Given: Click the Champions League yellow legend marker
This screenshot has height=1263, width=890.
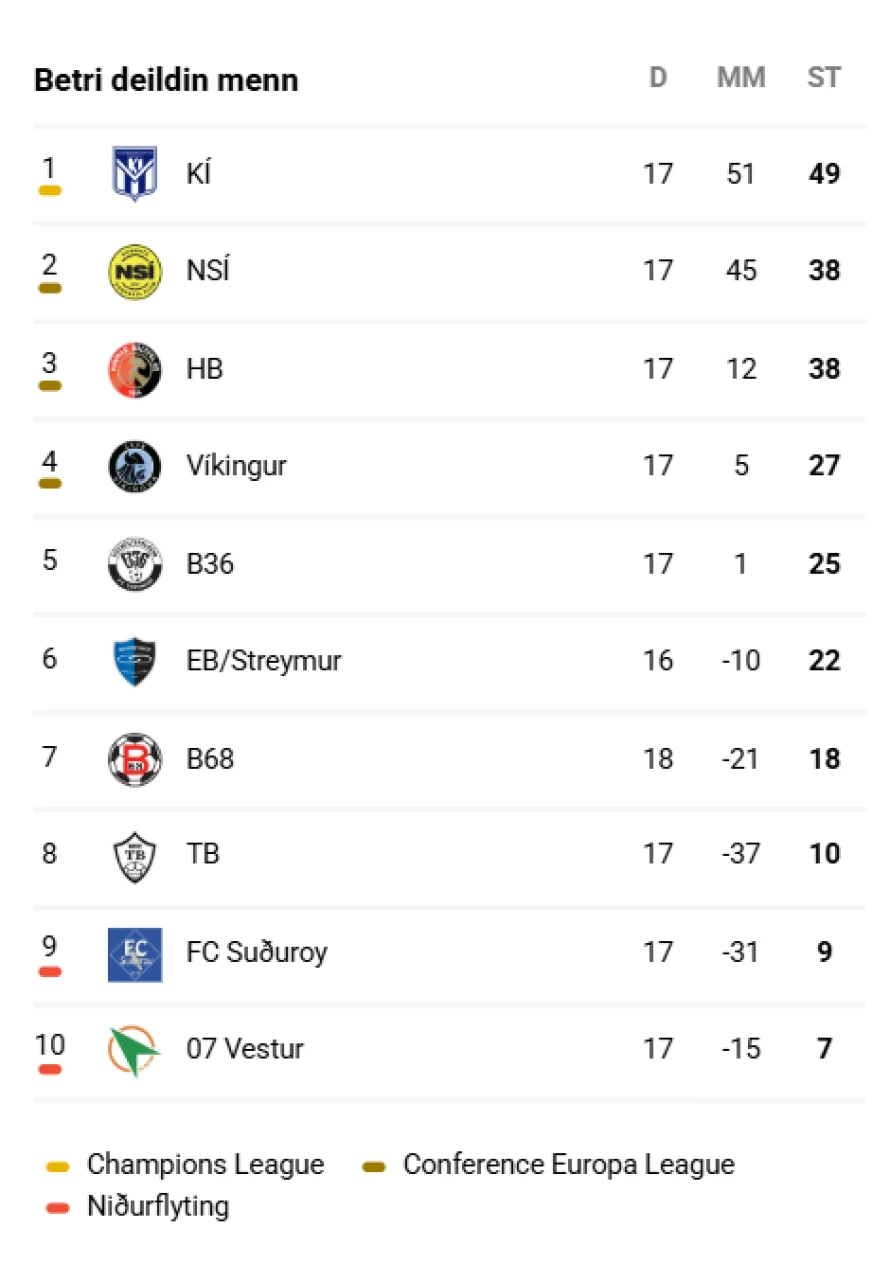Looking at the screenshot, I should point(58,1166).
